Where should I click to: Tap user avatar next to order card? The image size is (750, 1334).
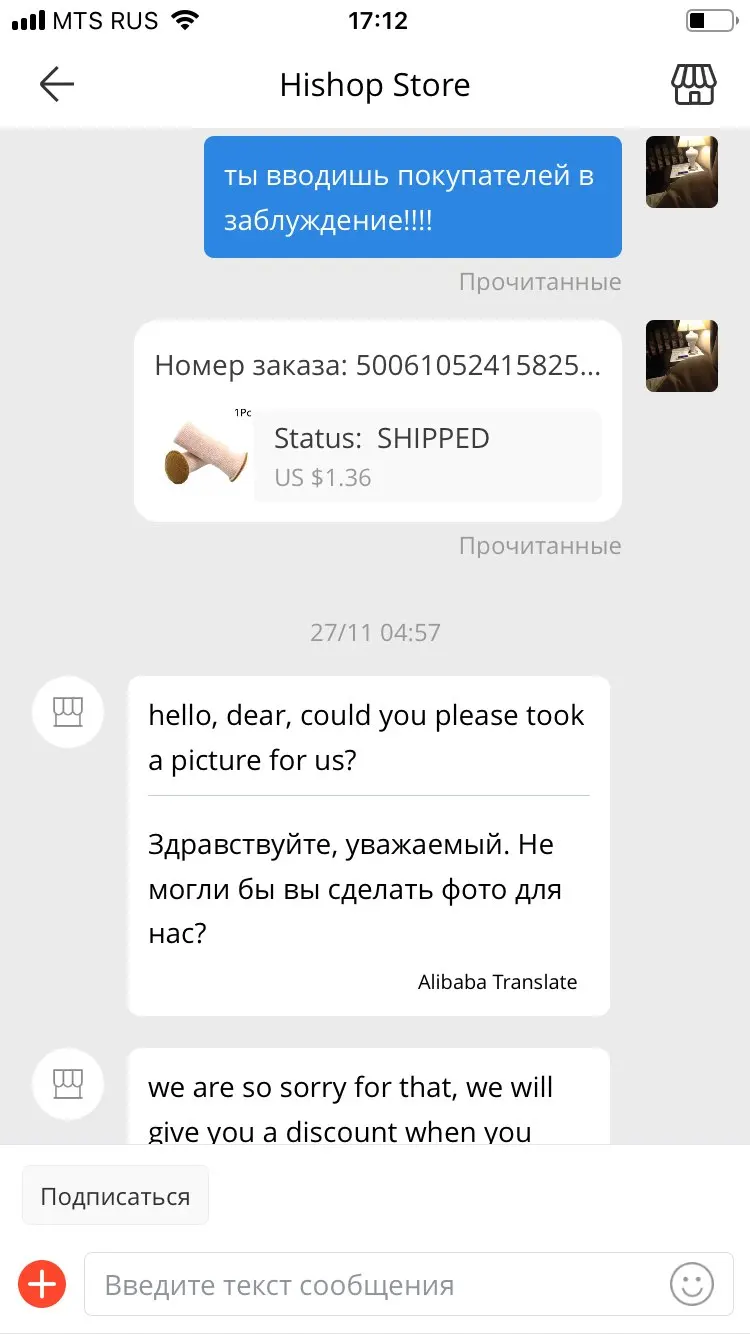click(682, 356)
